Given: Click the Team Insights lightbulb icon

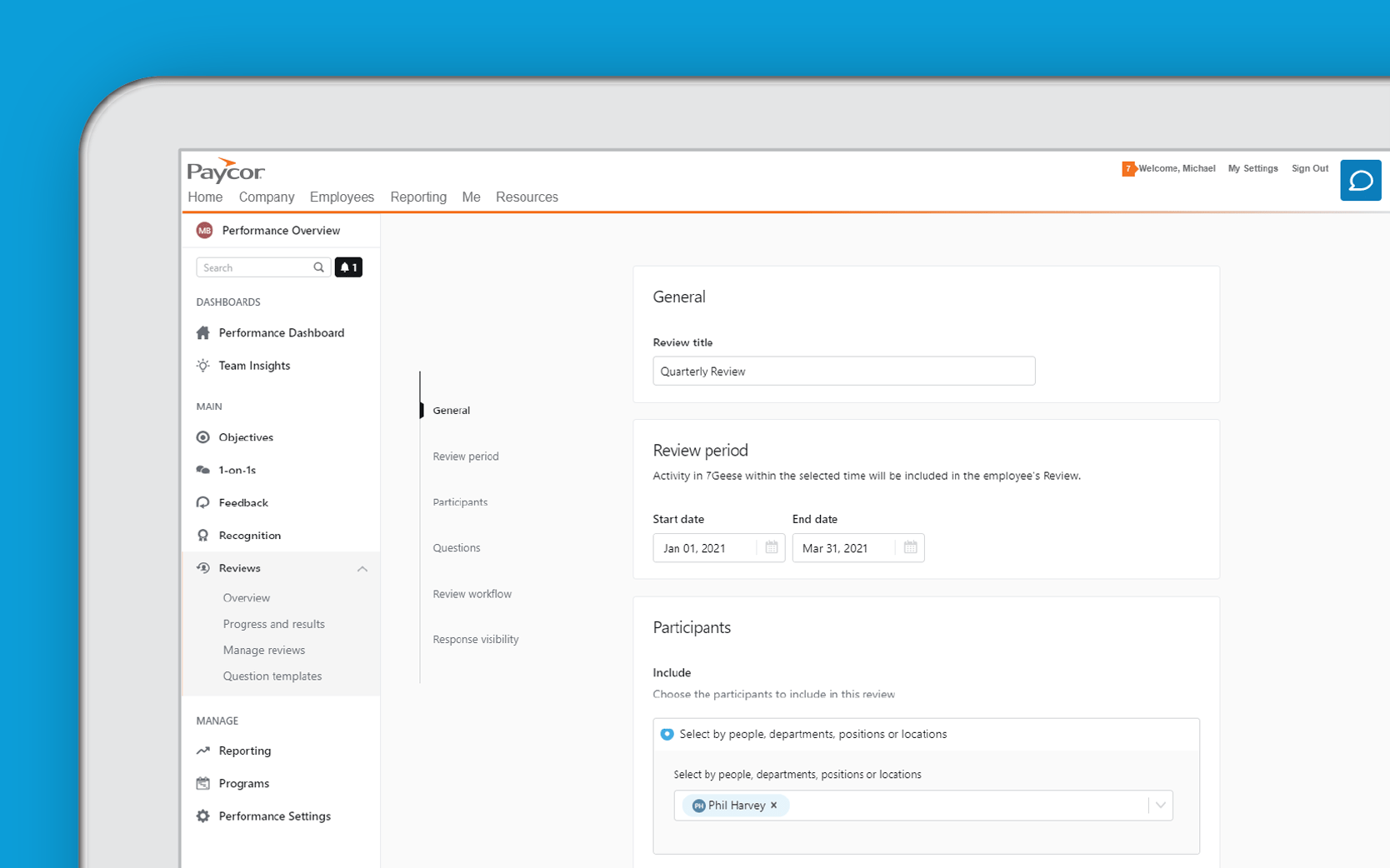Looking at the screenshot, I should pyautogui.click(x=202, y=366).
